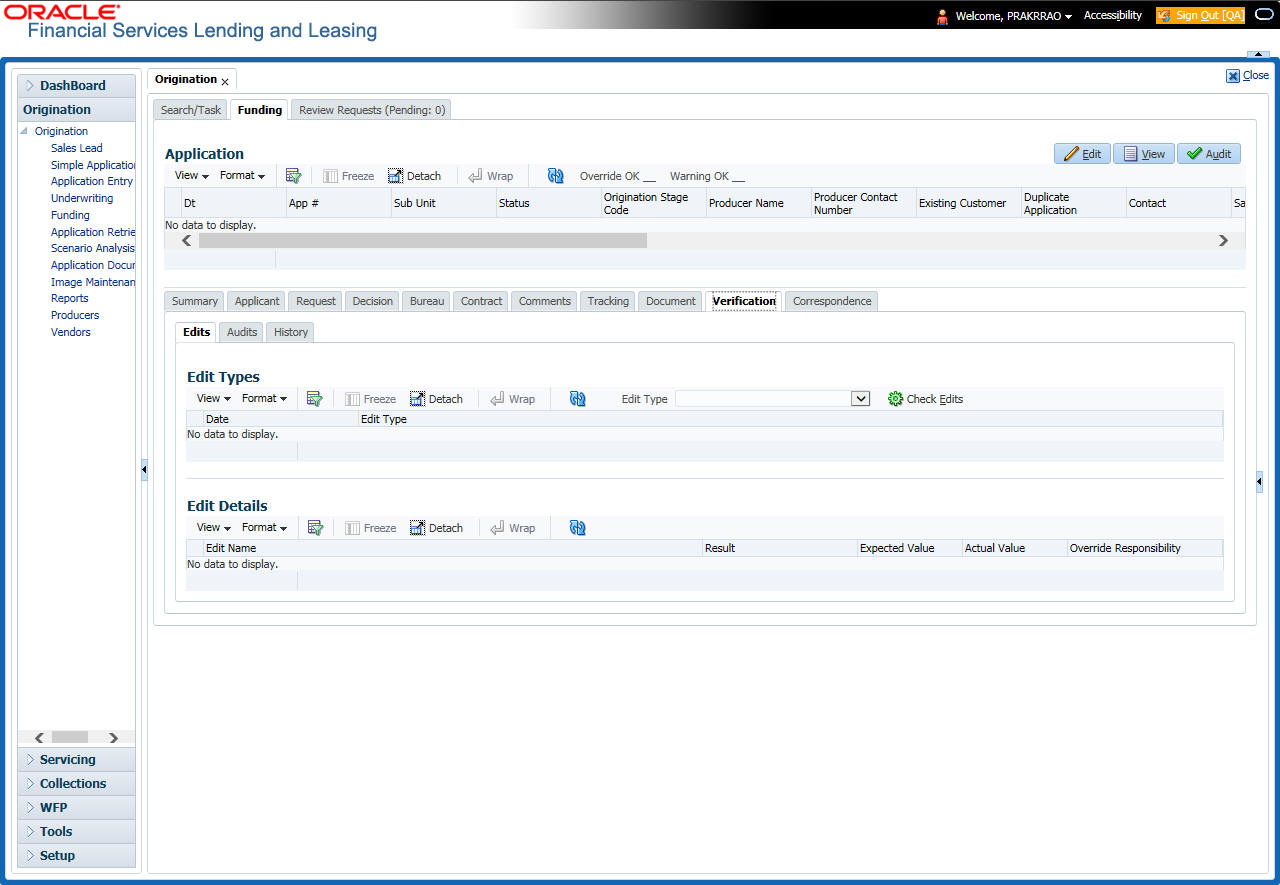
Task: Refresh the Edit Types table
Action: (578, 399)
